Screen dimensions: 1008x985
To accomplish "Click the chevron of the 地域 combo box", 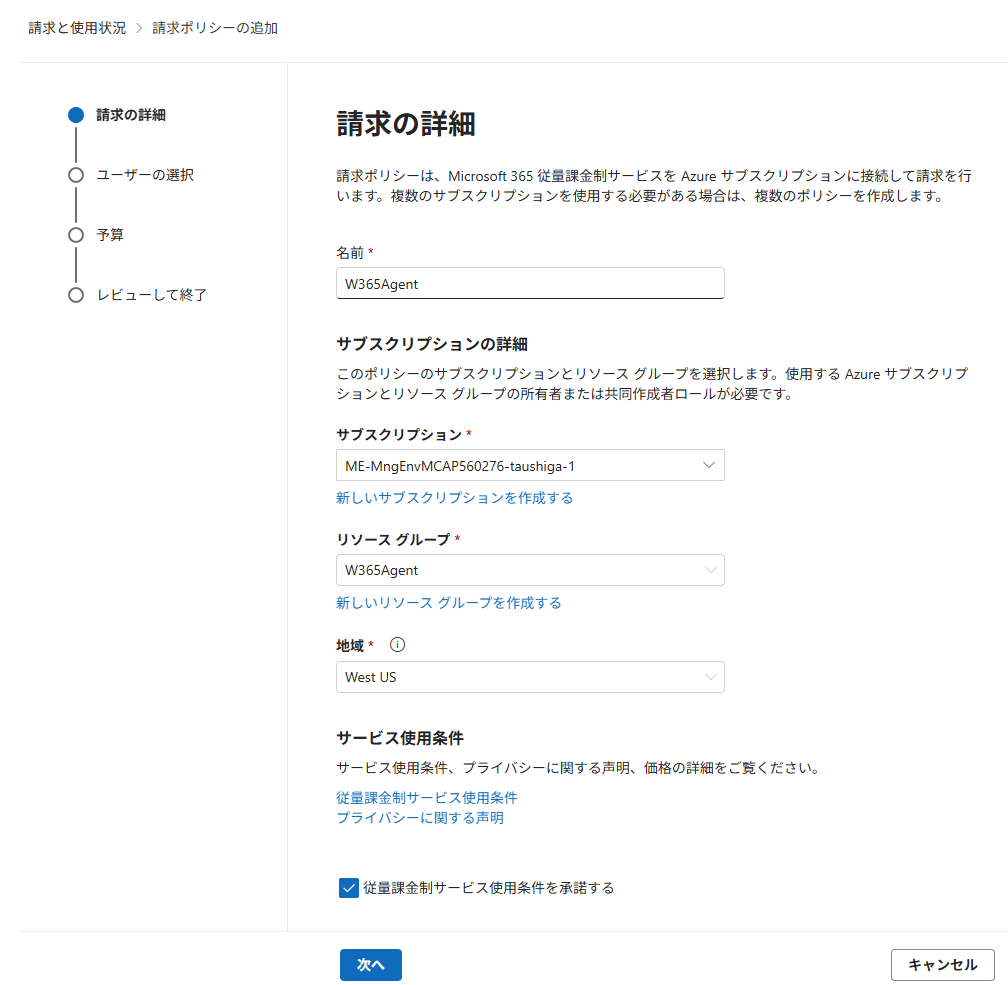I will click(710, 677).
